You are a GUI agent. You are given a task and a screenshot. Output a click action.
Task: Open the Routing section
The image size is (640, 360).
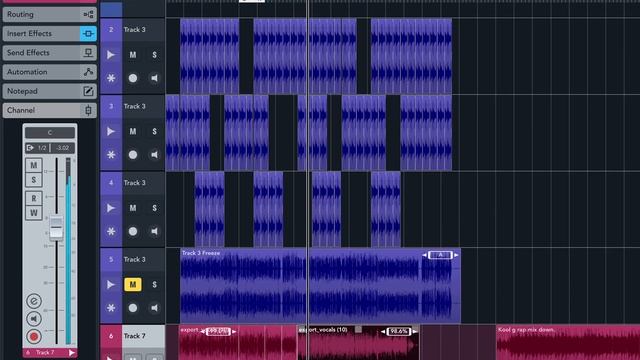pyautogui.click(x=49, y=14)
